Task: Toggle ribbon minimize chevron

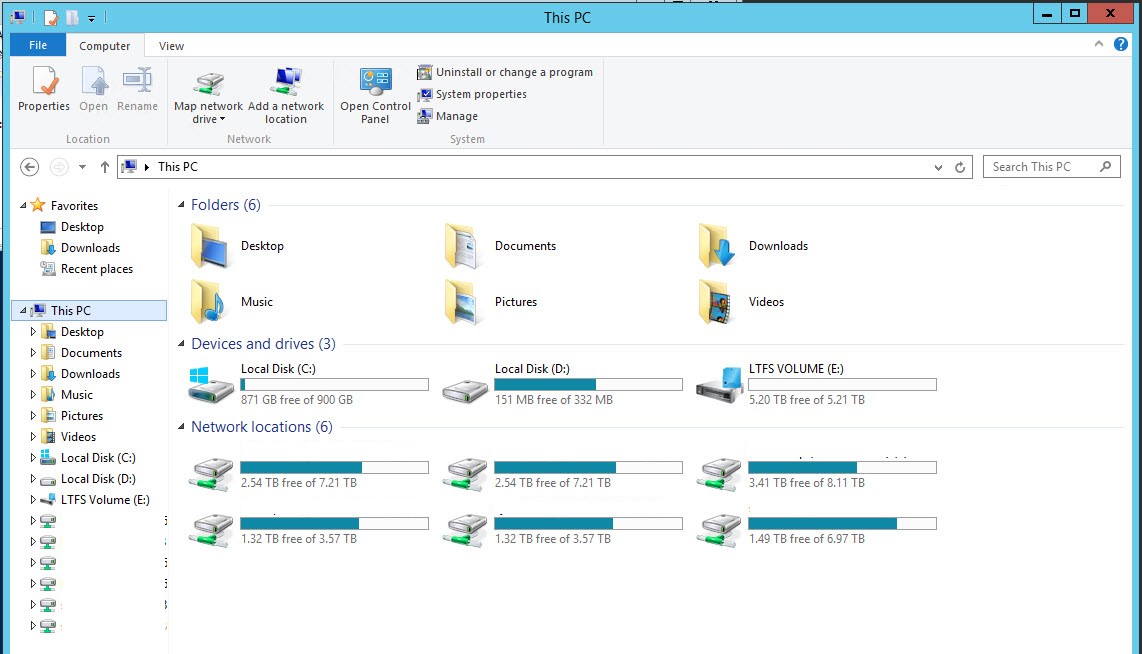Action: point(1098,45)
